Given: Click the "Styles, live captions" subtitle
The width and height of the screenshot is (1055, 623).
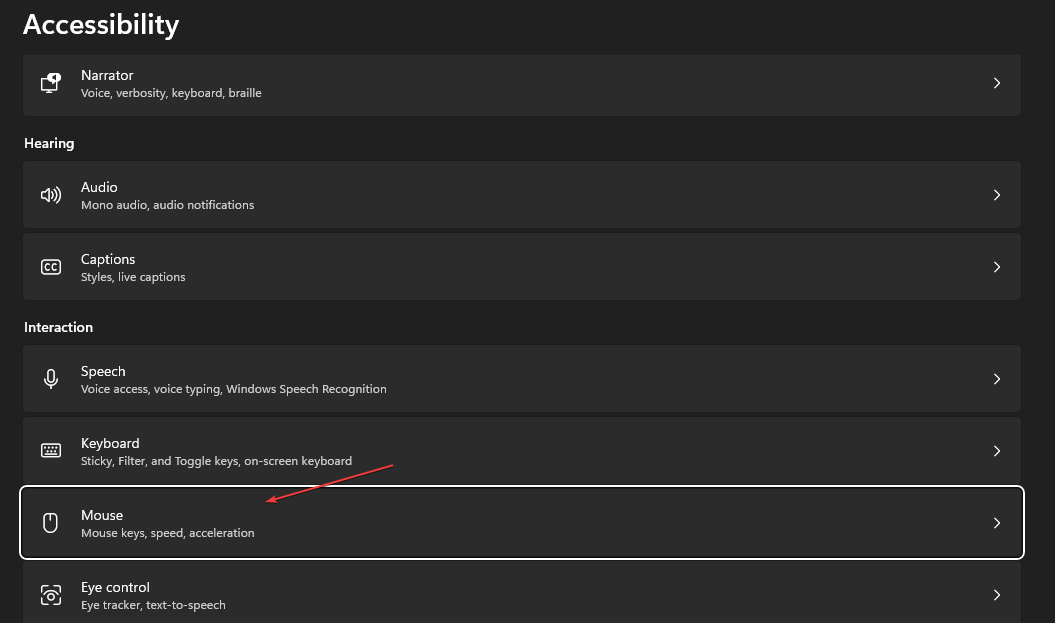Looking at the screenshot, I should (x=133, y=277).
